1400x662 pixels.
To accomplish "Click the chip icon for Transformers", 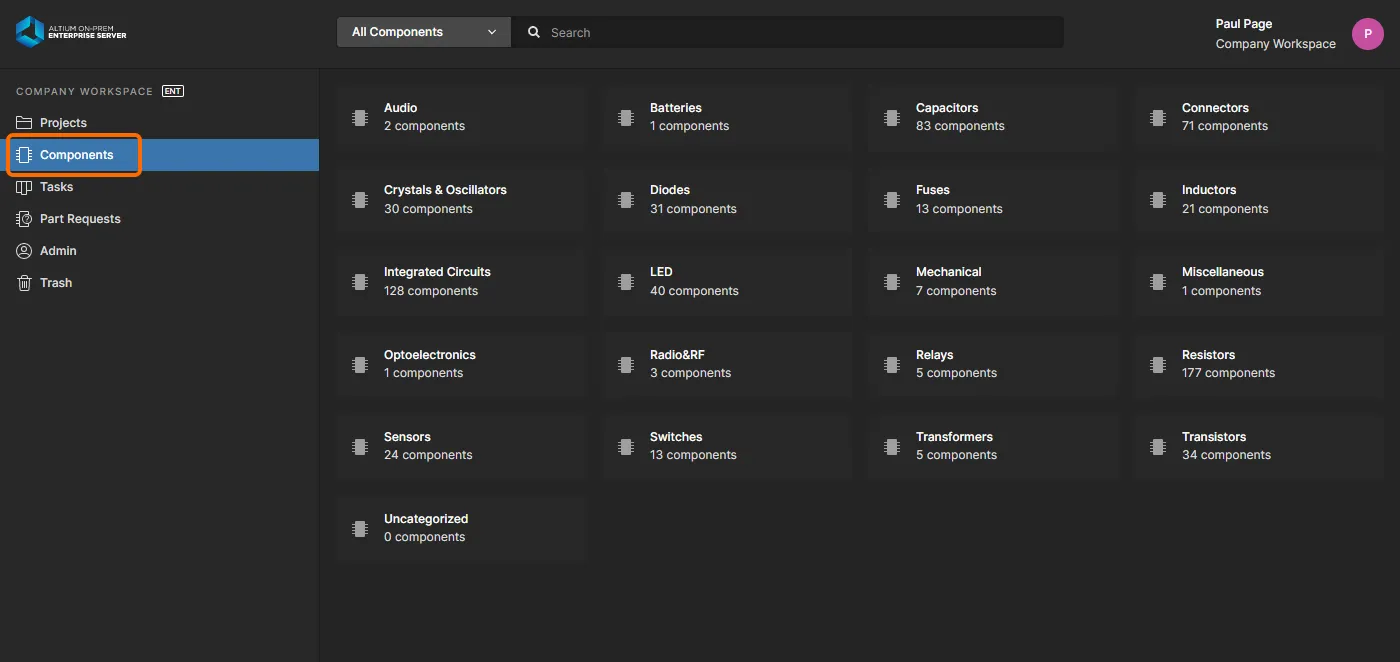I will click(x=892, y=446).
